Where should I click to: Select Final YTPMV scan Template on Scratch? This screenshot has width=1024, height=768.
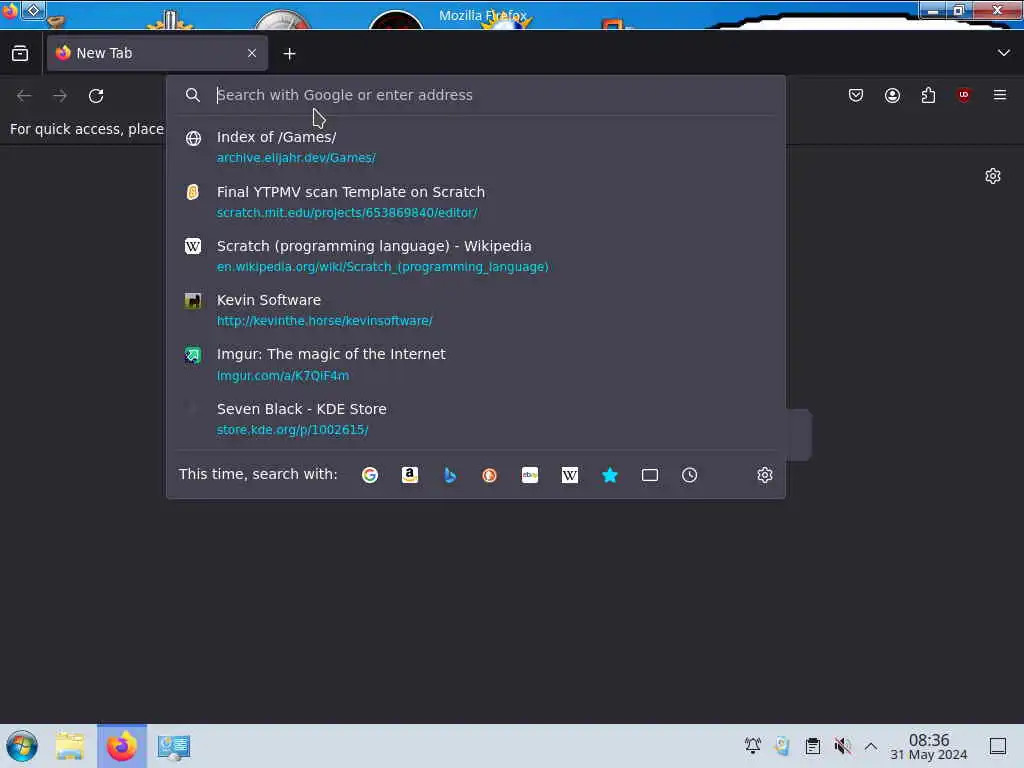(475, 202)
